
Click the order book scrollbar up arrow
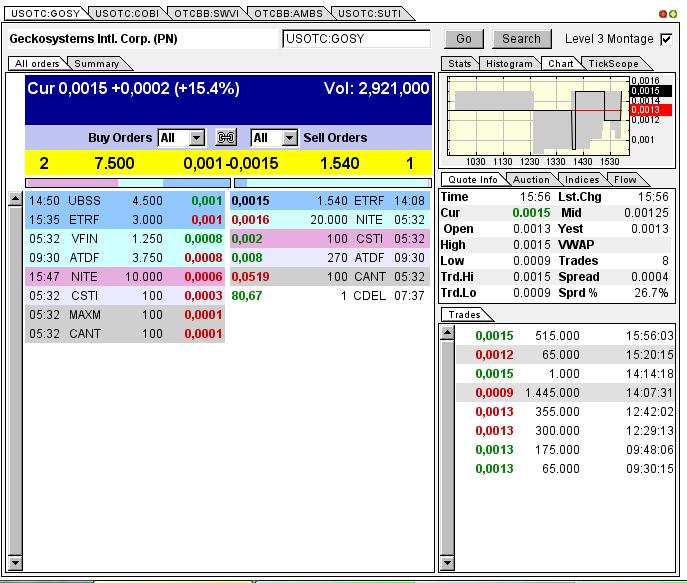coord(15,199)
